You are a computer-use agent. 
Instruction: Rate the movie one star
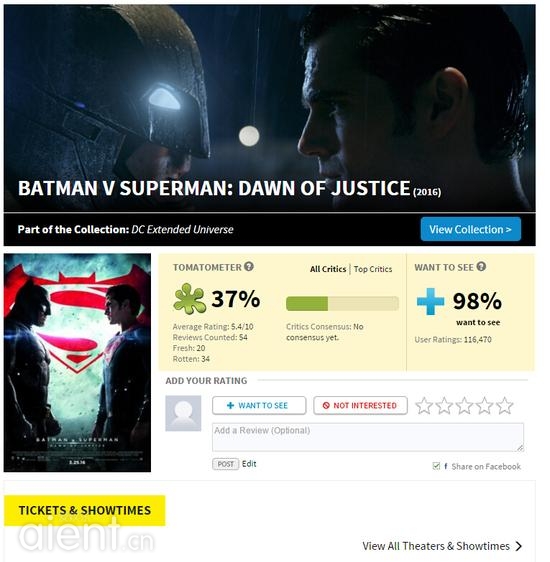pyautogui.click(x=424, y=405)
